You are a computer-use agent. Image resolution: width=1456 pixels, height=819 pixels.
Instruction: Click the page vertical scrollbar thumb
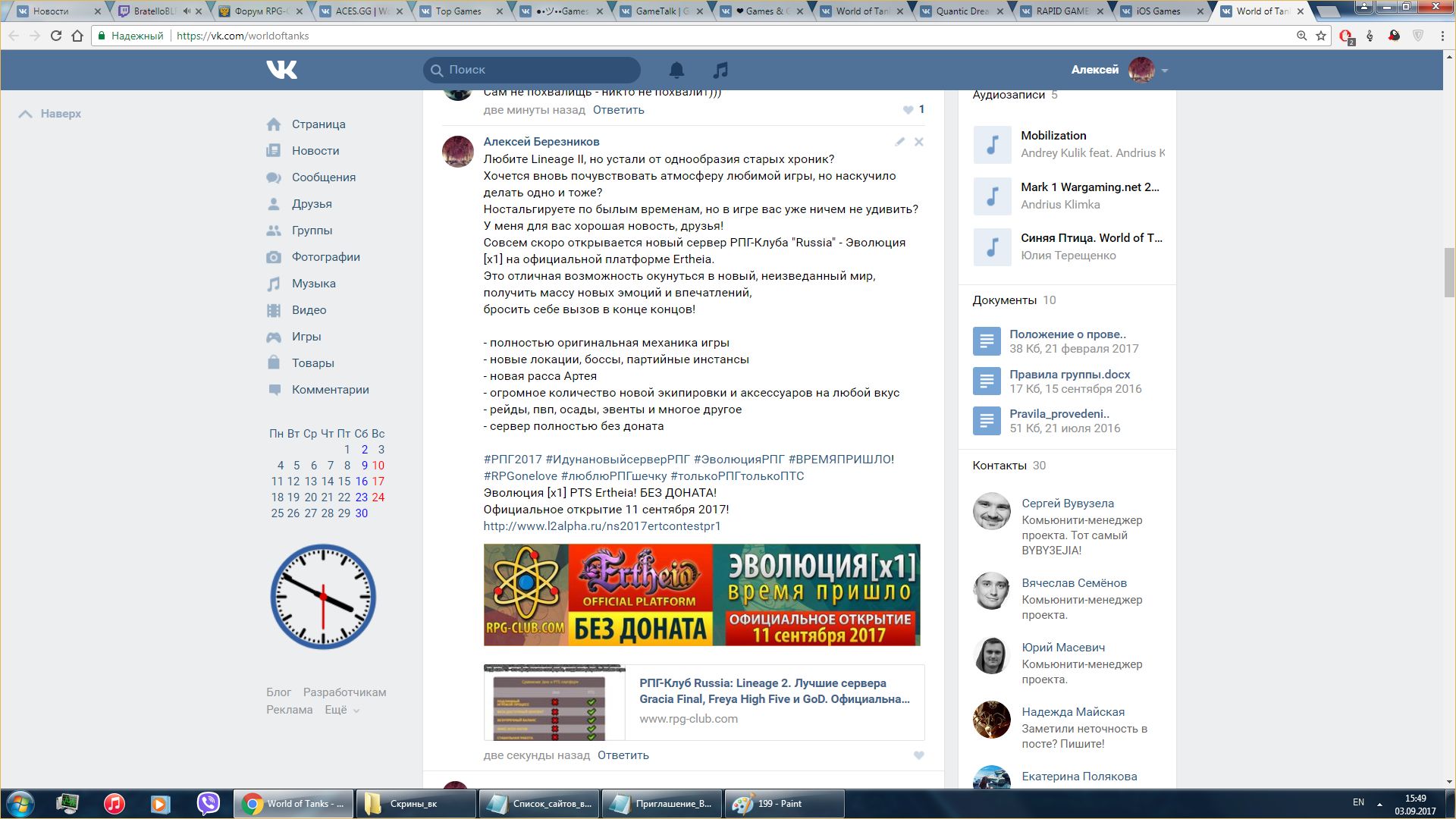(1449, 272)
